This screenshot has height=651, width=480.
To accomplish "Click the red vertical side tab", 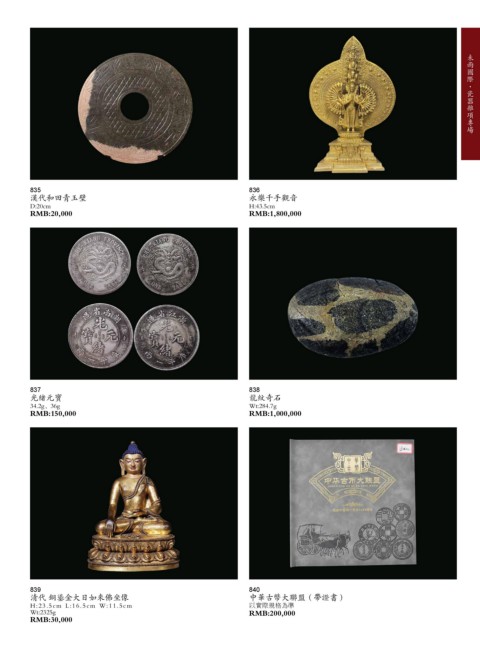I will tap(470, 94).
